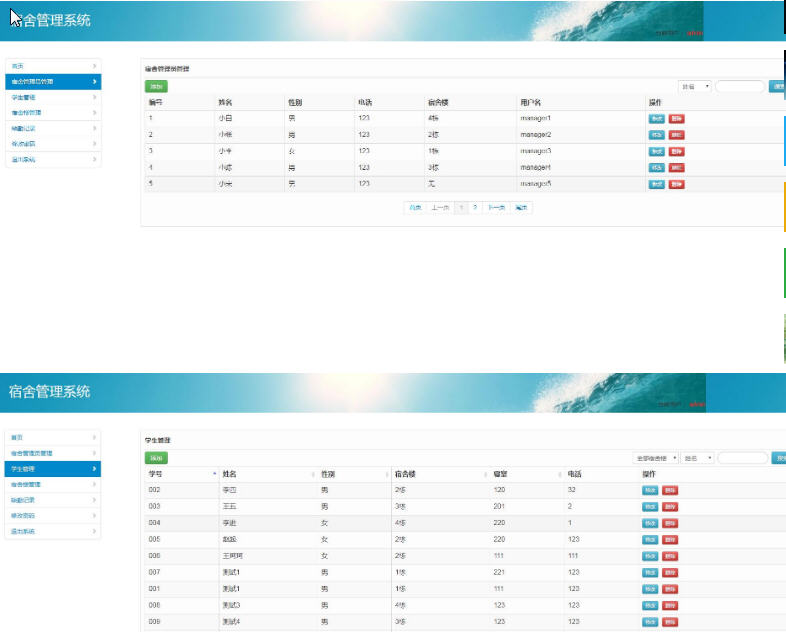Edit student row 009
The image size is (786, 632).
click(650, 622)
